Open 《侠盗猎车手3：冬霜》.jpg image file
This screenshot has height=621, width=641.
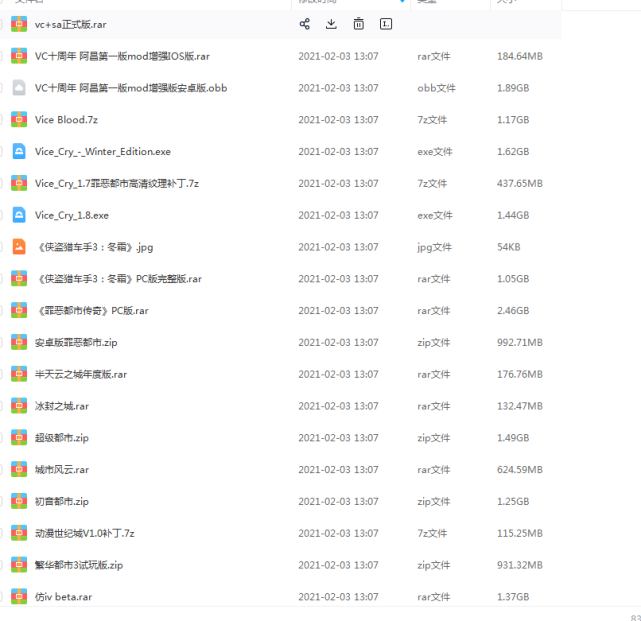[94, 247]
